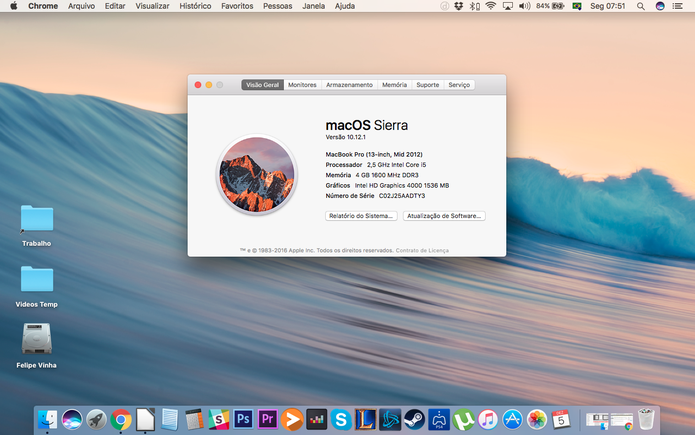Viewport: 695px width, 435px height.
Task: Open the Histórico menu
Action: coord(195,6)
